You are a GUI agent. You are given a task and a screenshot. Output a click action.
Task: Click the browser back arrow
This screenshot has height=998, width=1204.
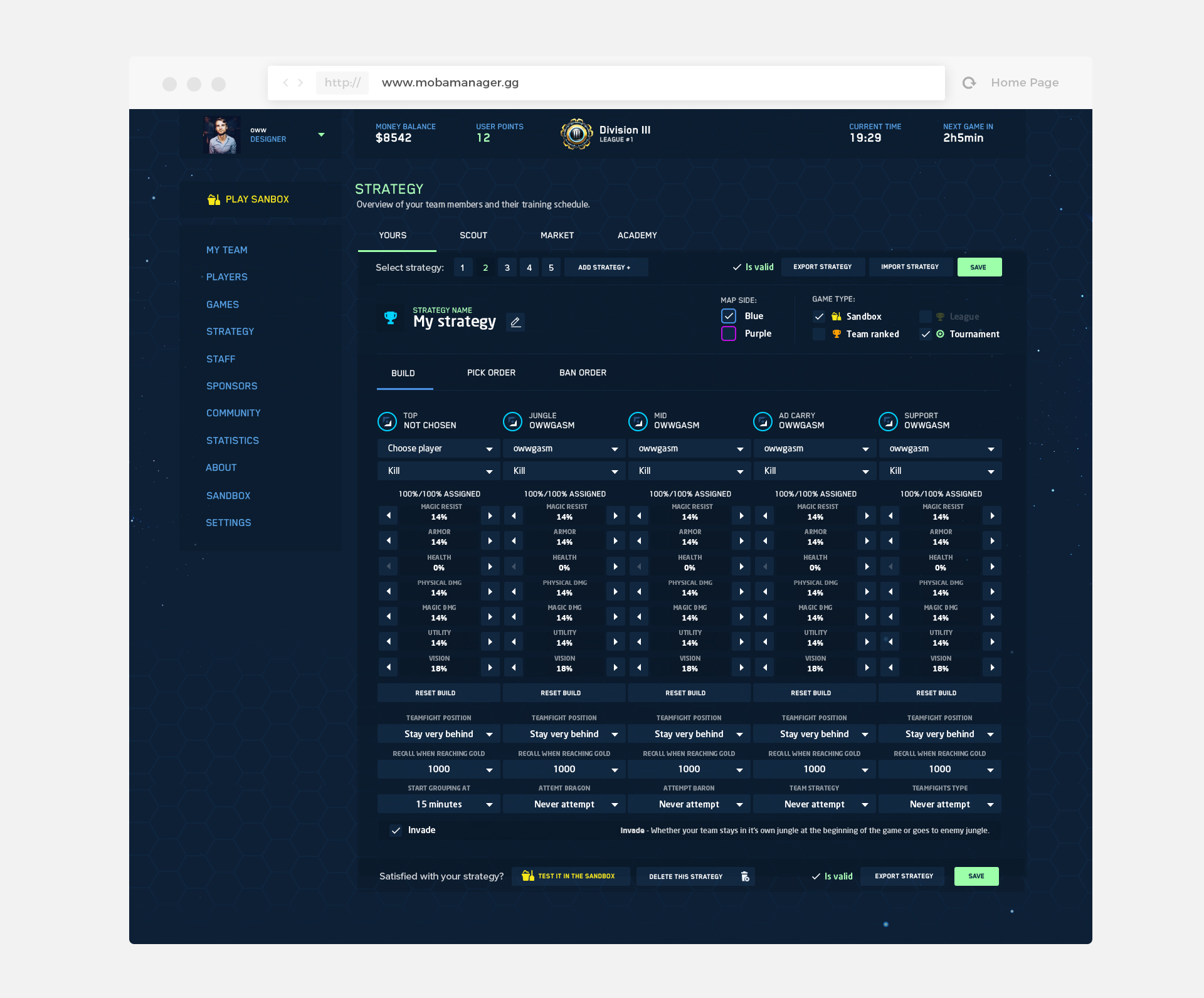coord(285,83)
